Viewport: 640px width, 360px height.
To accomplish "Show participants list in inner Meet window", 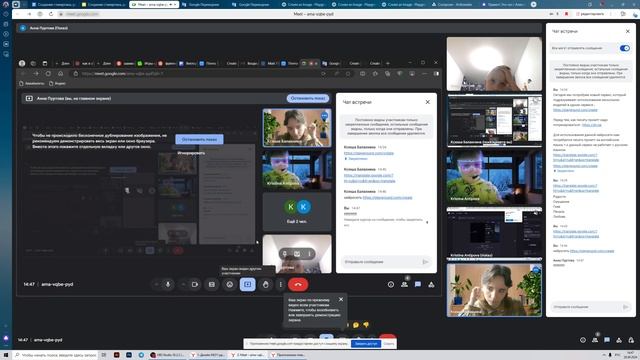I will coord(404,284).
